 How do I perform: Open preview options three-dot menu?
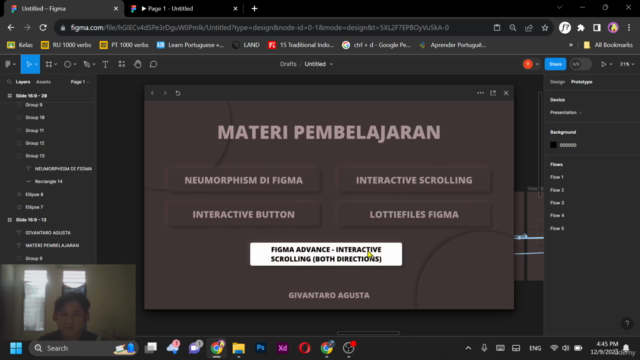point(480,93)
